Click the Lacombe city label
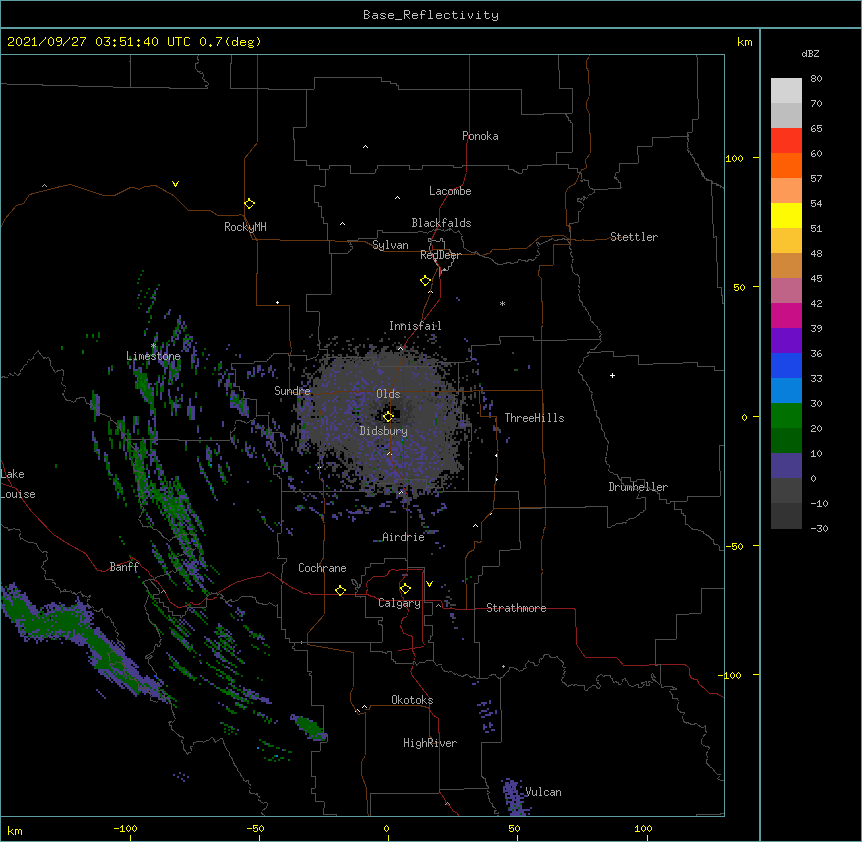Image resolution: width=862 pixels, height=842 pixels. 450,191
